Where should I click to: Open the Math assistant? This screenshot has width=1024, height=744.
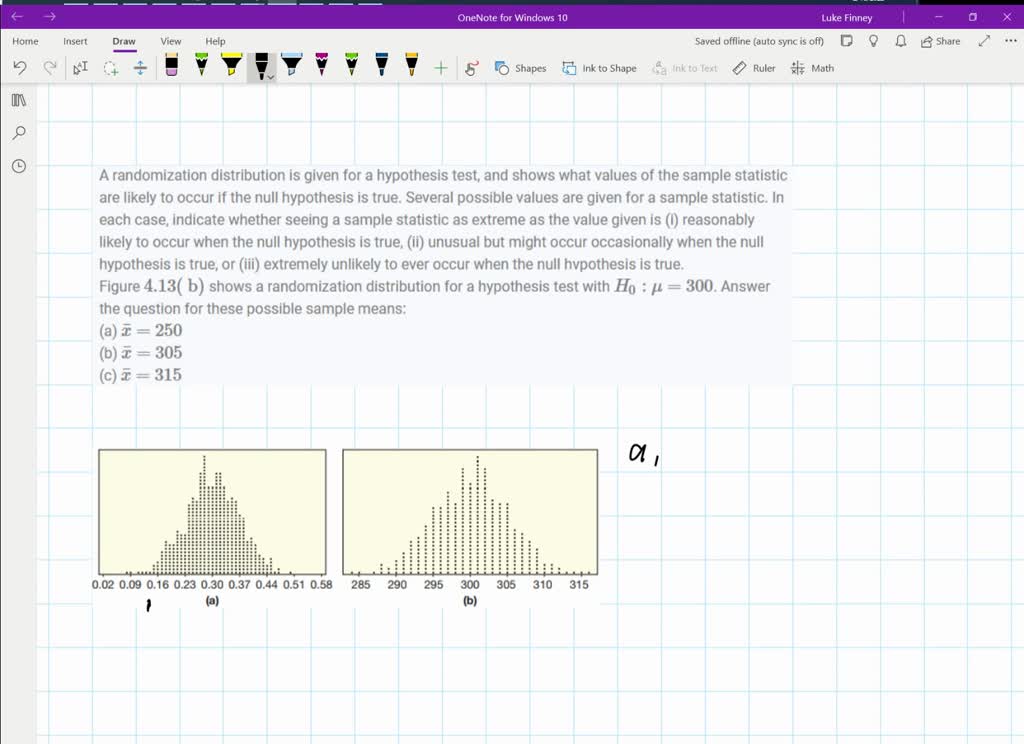[x=812, y=68]
